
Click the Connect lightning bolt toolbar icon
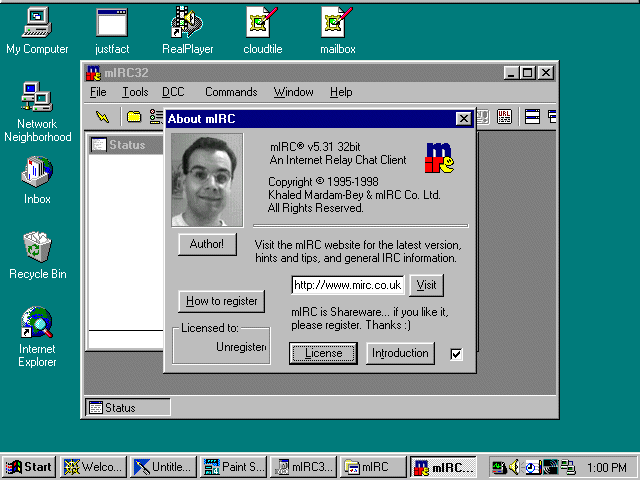(x=102, y=117)
